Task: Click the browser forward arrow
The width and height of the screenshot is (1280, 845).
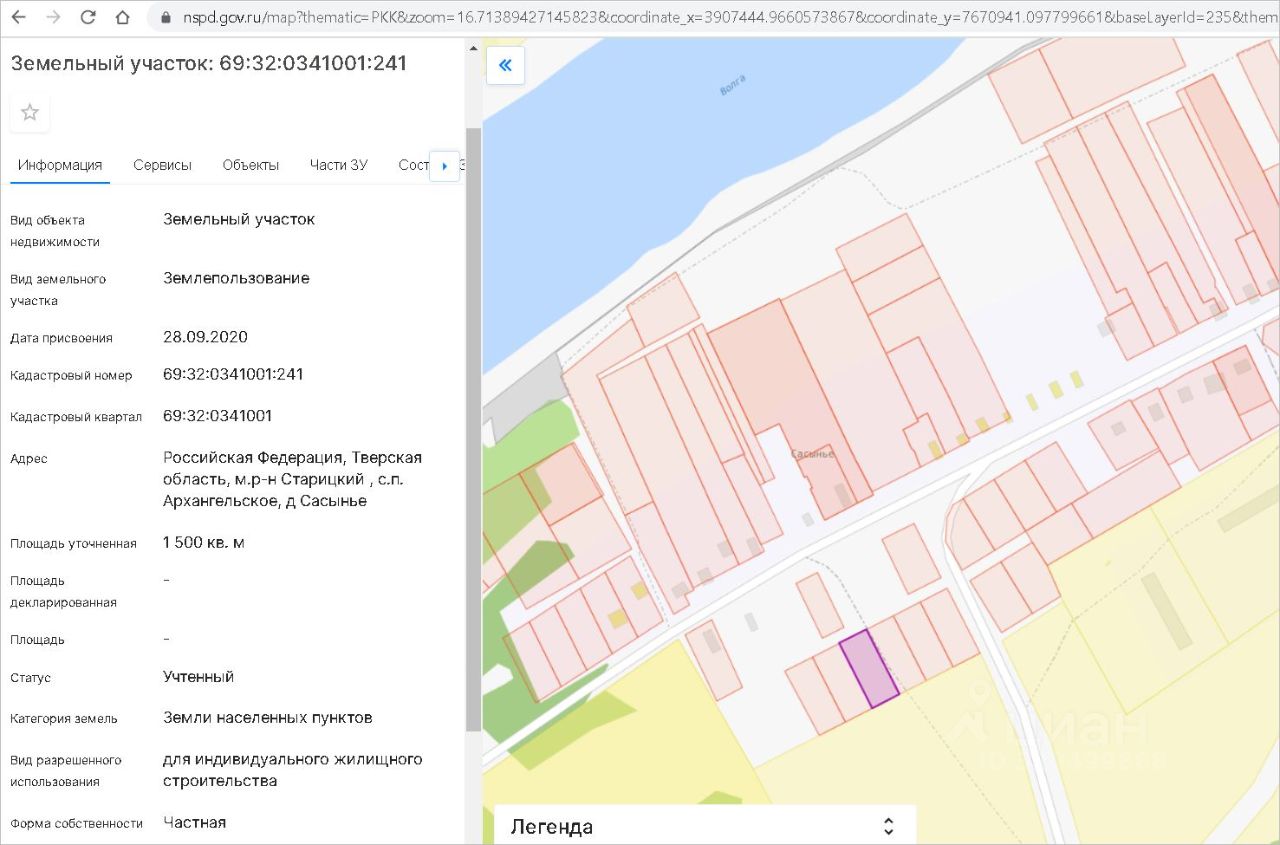Action: click(x=53, y=17)
